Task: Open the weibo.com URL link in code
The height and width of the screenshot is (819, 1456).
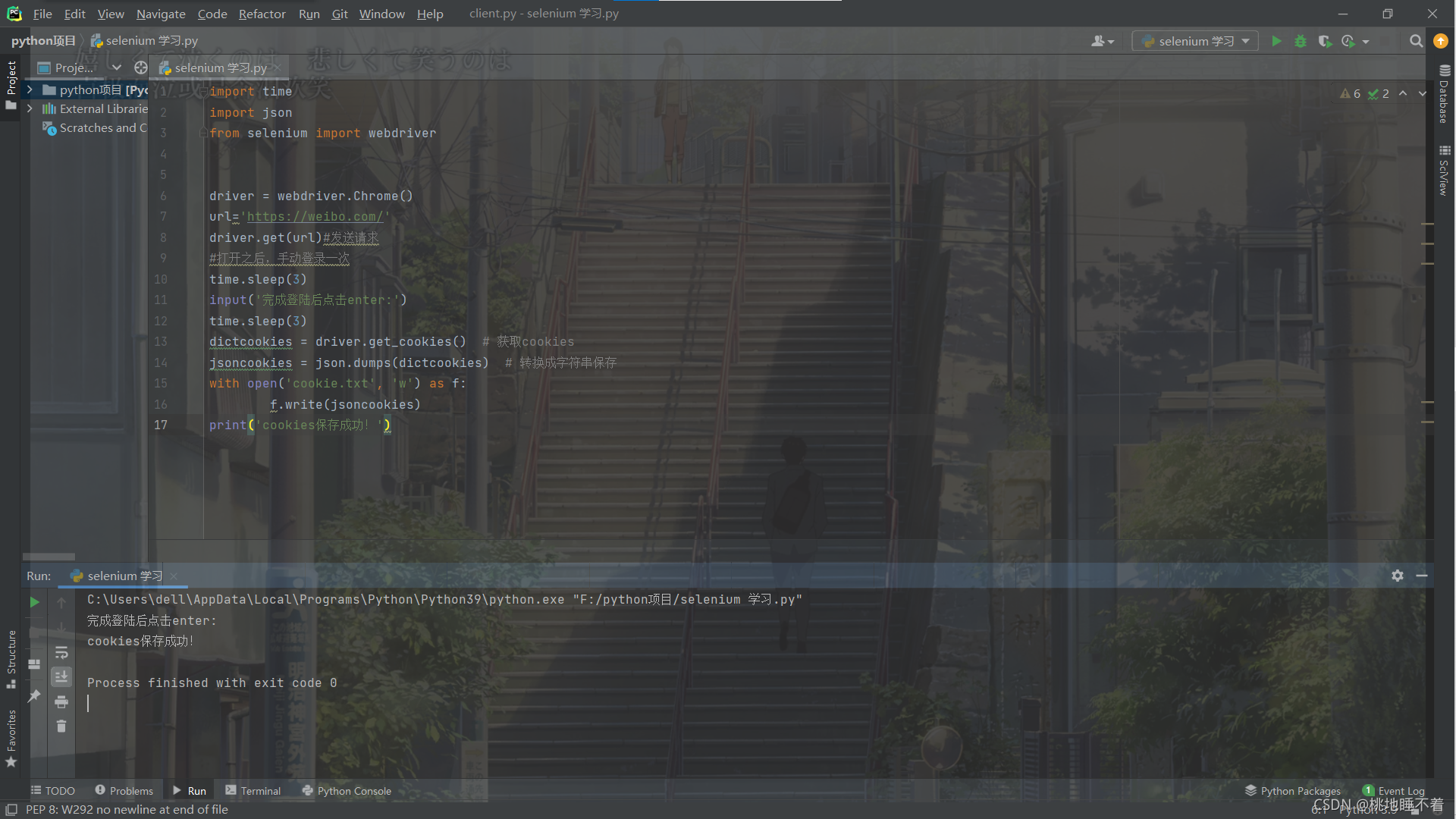Action: (x=315, y=217)
